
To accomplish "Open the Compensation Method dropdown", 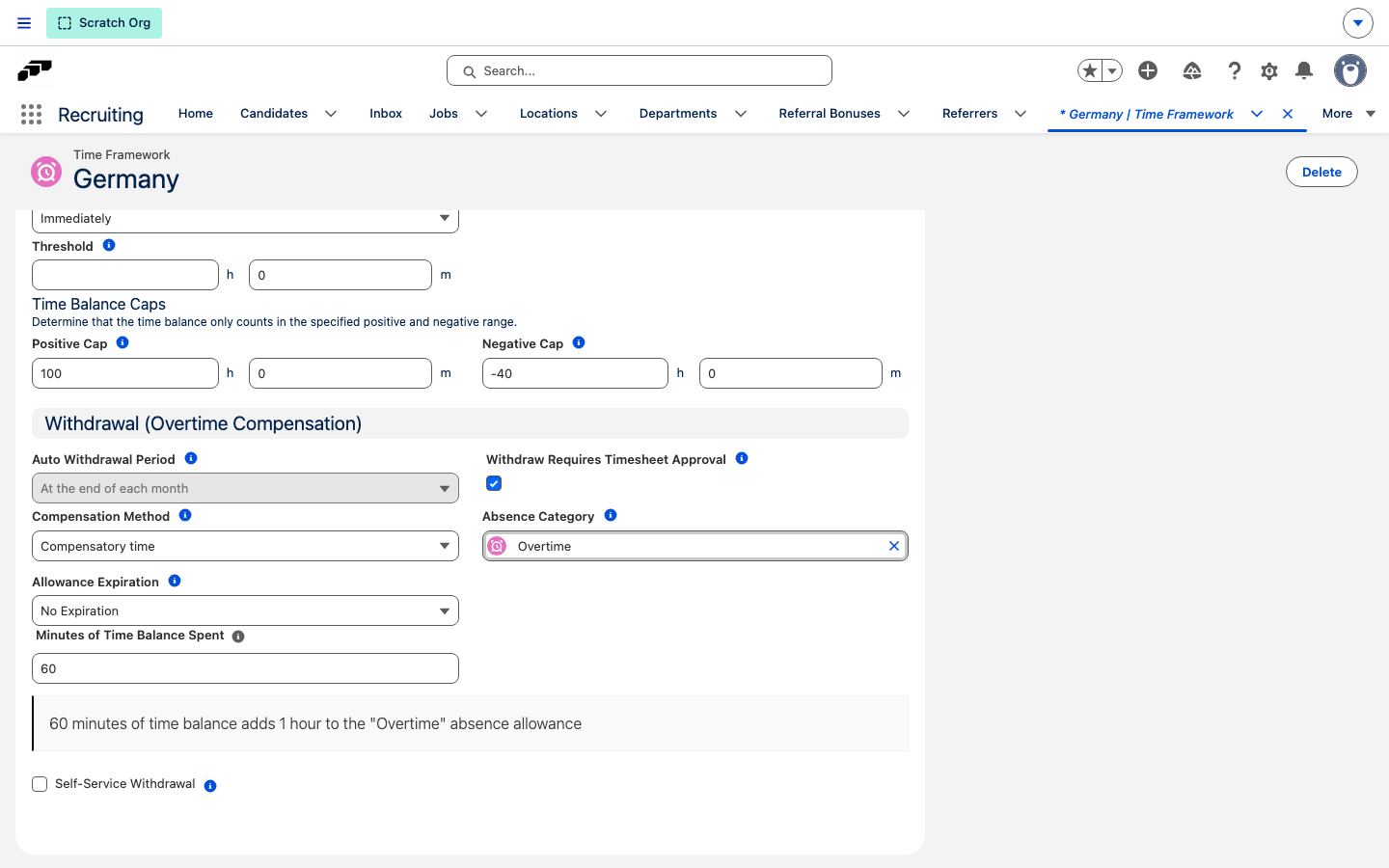I will [245, 546].
